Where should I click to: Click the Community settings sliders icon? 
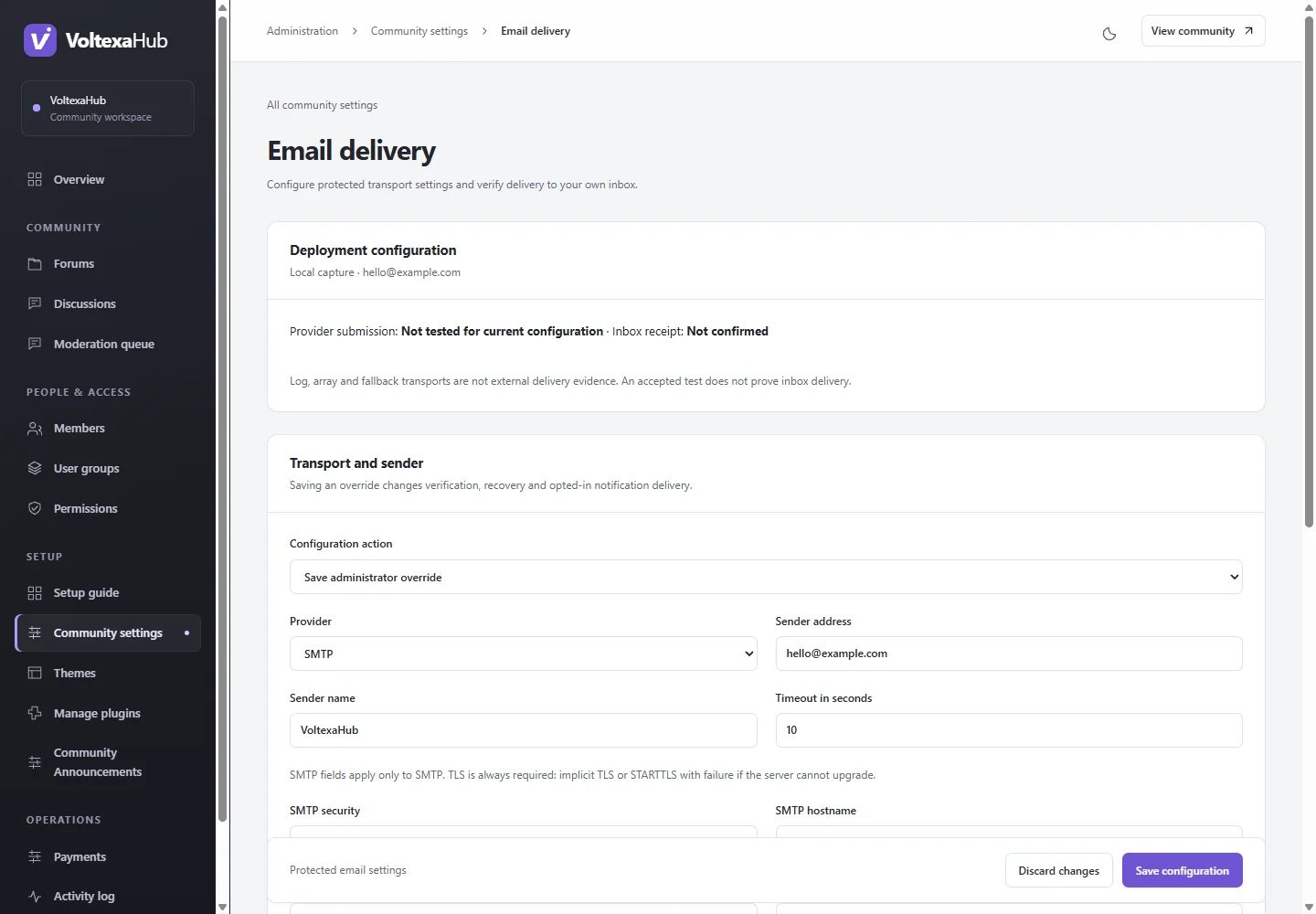35,632
